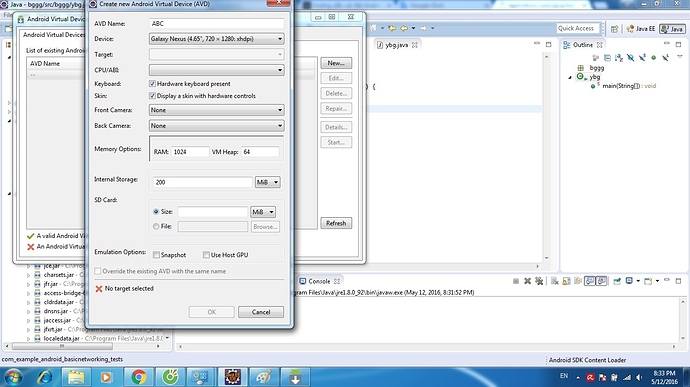
Task: Open the Device dropdown showing Galaxy Nexus
Action: (217, 39)
